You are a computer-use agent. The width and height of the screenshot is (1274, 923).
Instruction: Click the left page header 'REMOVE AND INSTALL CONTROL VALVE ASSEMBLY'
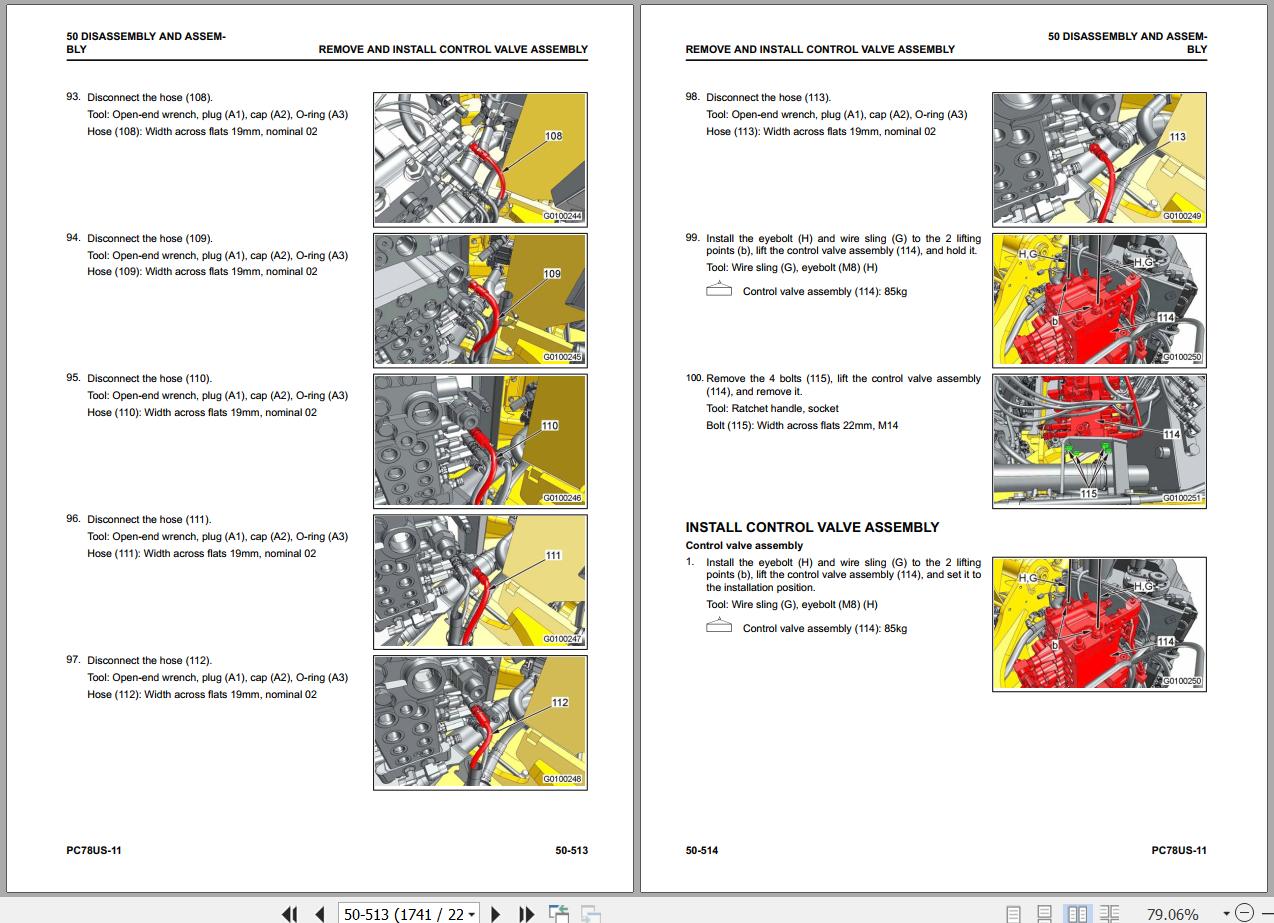(x=453, y=49)
